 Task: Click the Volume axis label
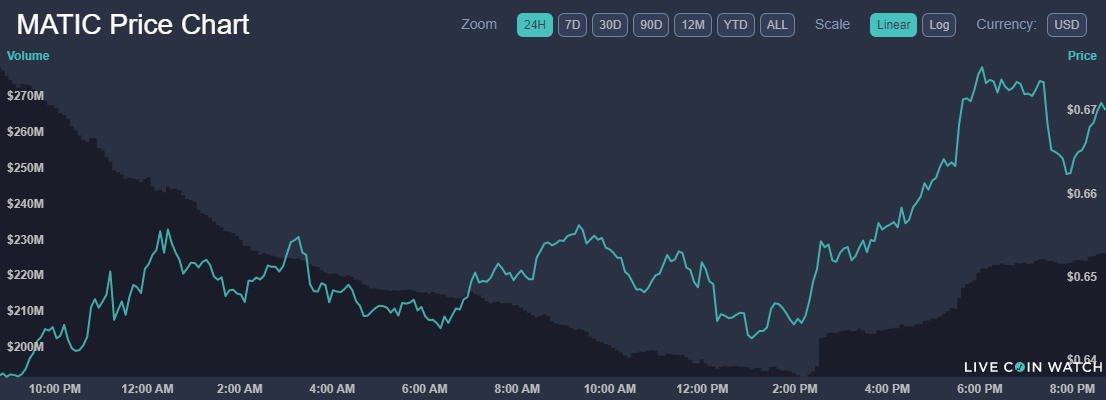tap(28, 56)
